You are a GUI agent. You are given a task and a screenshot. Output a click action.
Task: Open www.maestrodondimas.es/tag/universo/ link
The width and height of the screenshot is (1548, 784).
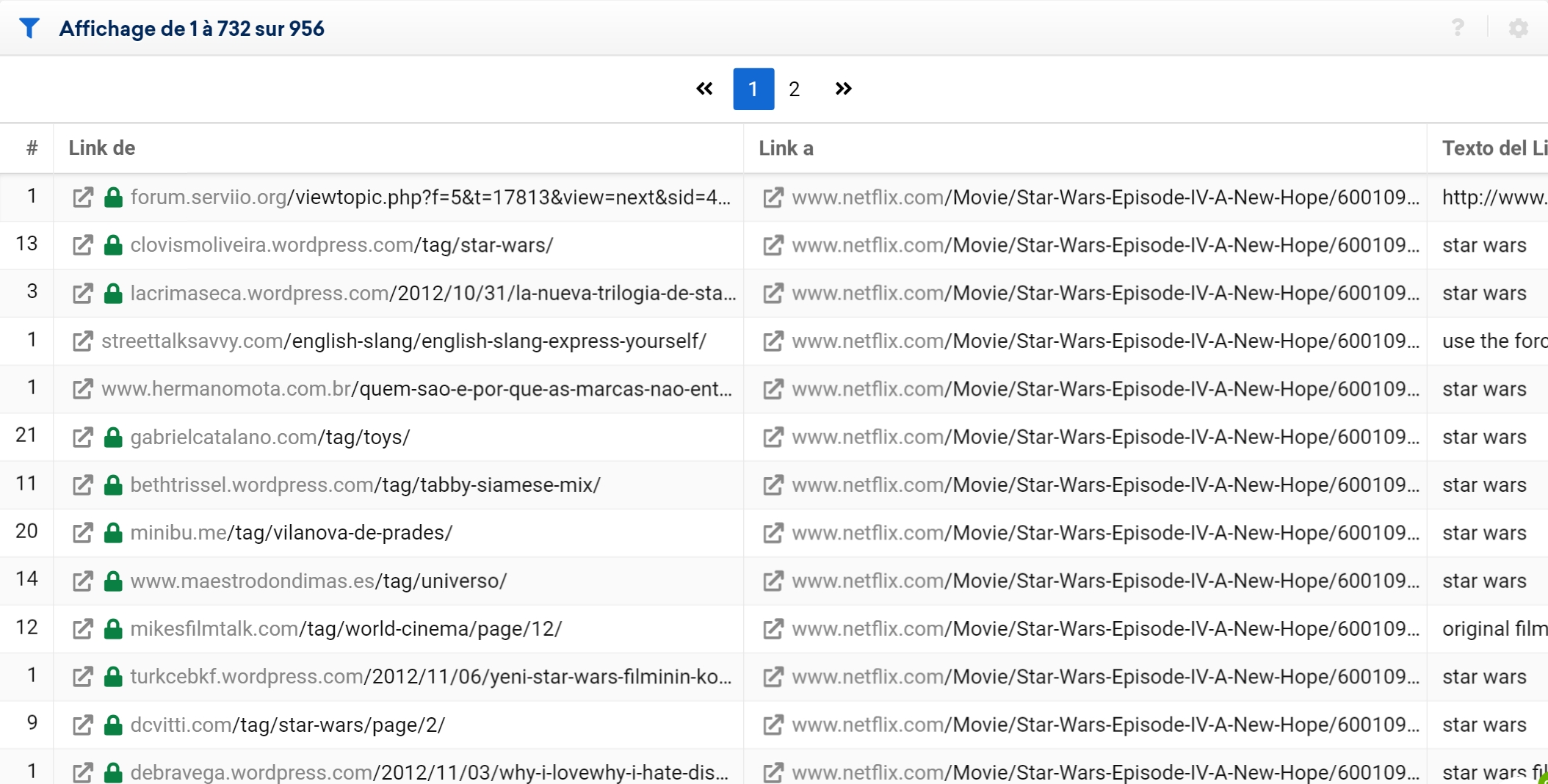(319, 581)
